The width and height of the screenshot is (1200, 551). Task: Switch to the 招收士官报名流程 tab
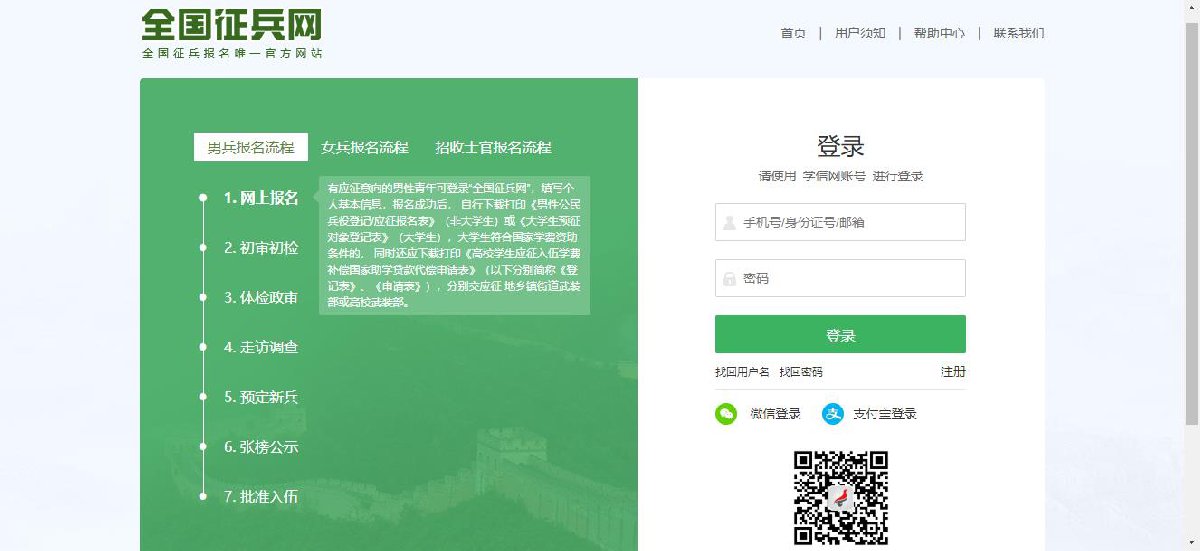[493, 147]
